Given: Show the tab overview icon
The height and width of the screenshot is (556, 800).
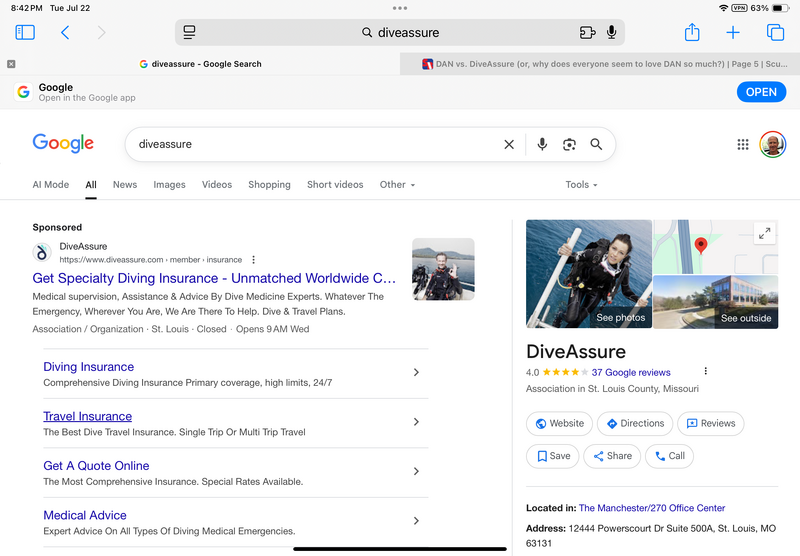Looking at the screenshot, I should click(774, 32).
